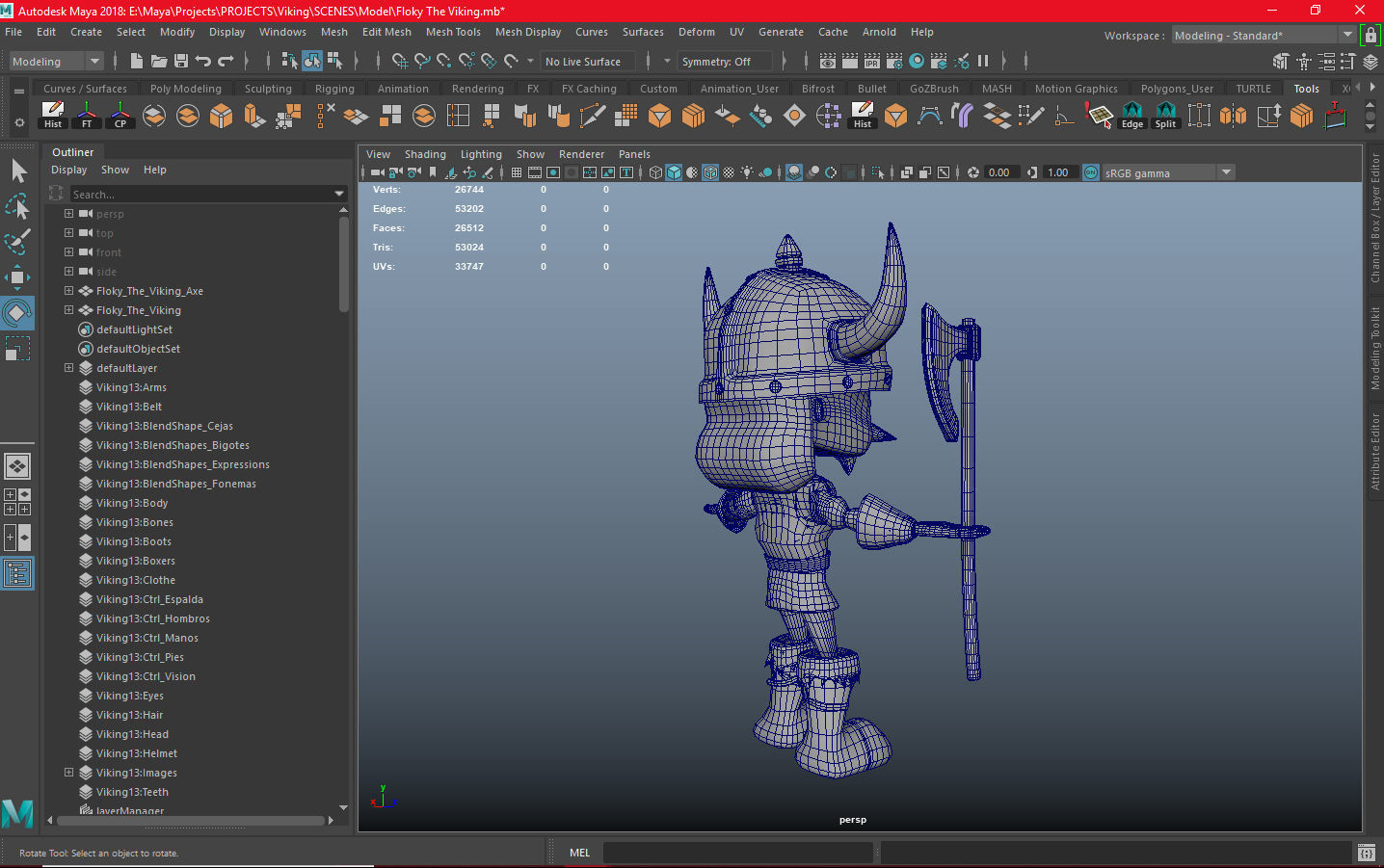This screenshot has height=868, width=1384.
Task: Open the Outliner Display menu
Action: 69,170
